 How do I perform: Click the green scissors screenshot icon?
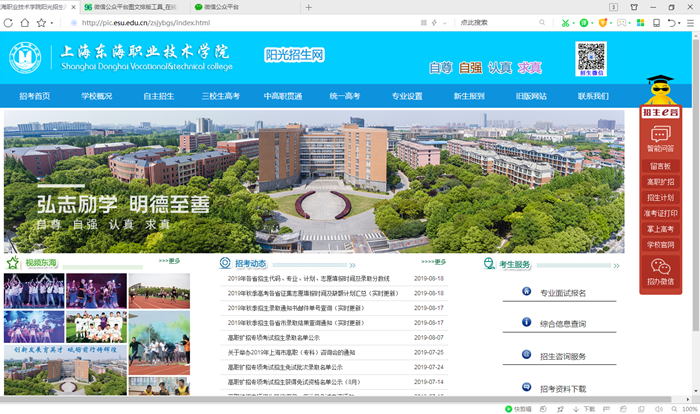click(x=565, y=23)
